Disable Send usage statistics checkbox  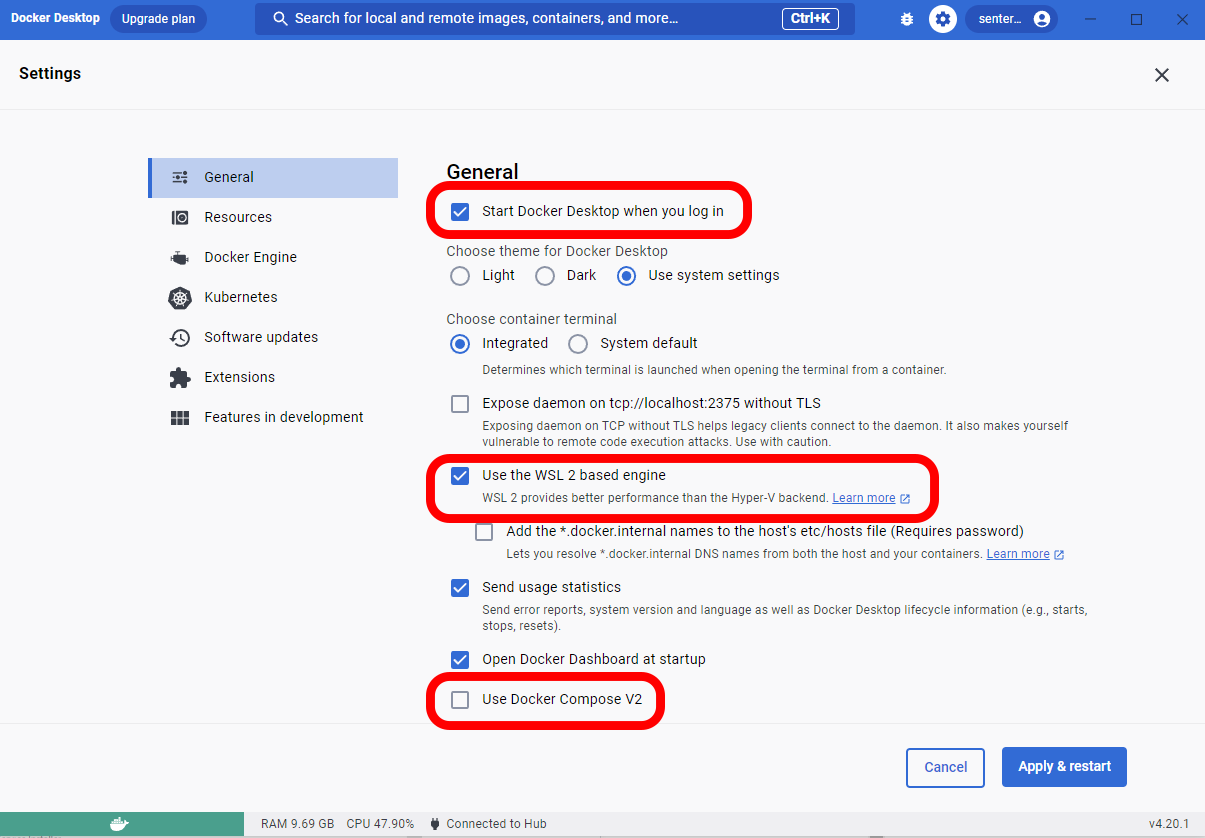(x=460, y=587)
